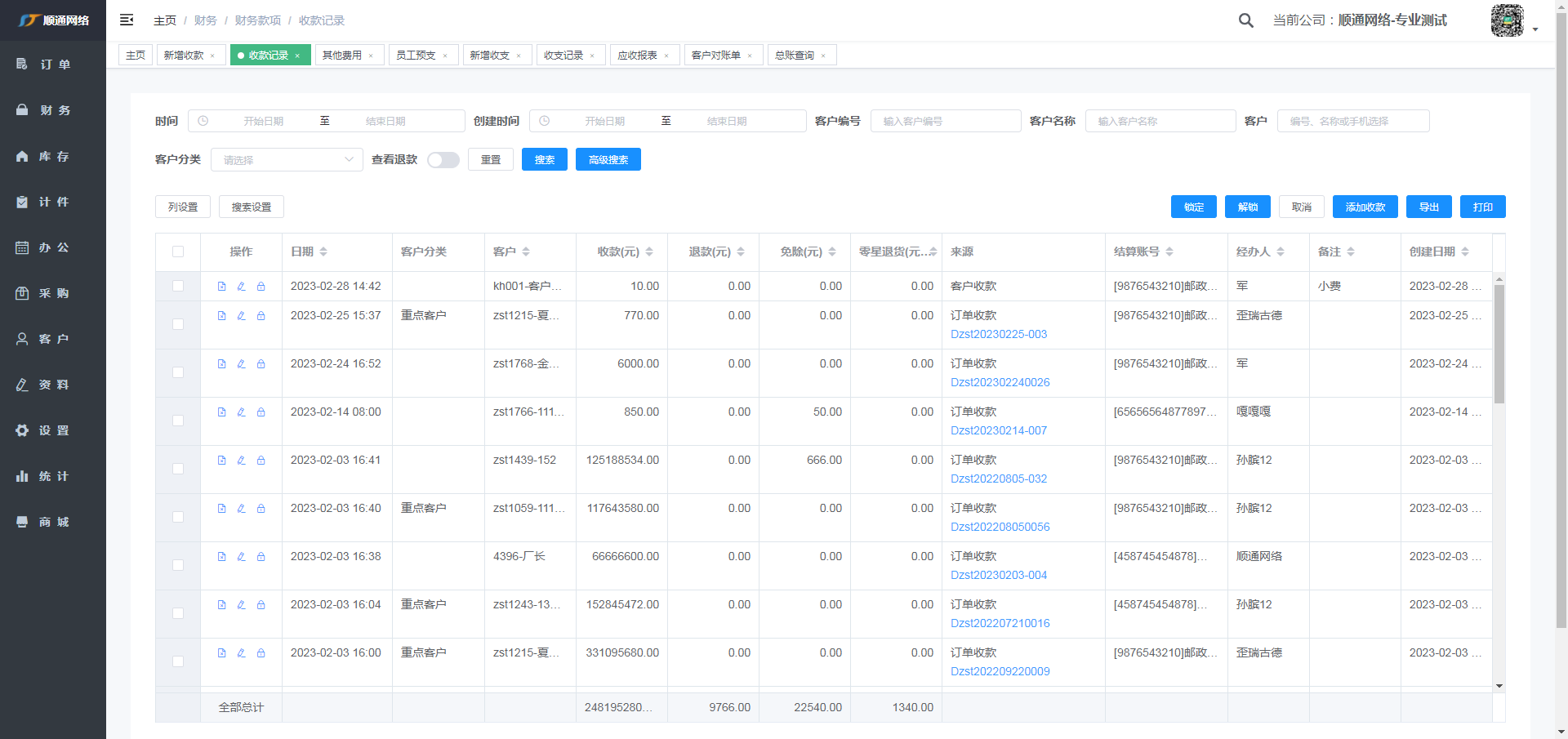The height and width of the screenshot is (739, 1568).
Task: Open order link Dzst20230225-003
Action: tap(999, 334)
